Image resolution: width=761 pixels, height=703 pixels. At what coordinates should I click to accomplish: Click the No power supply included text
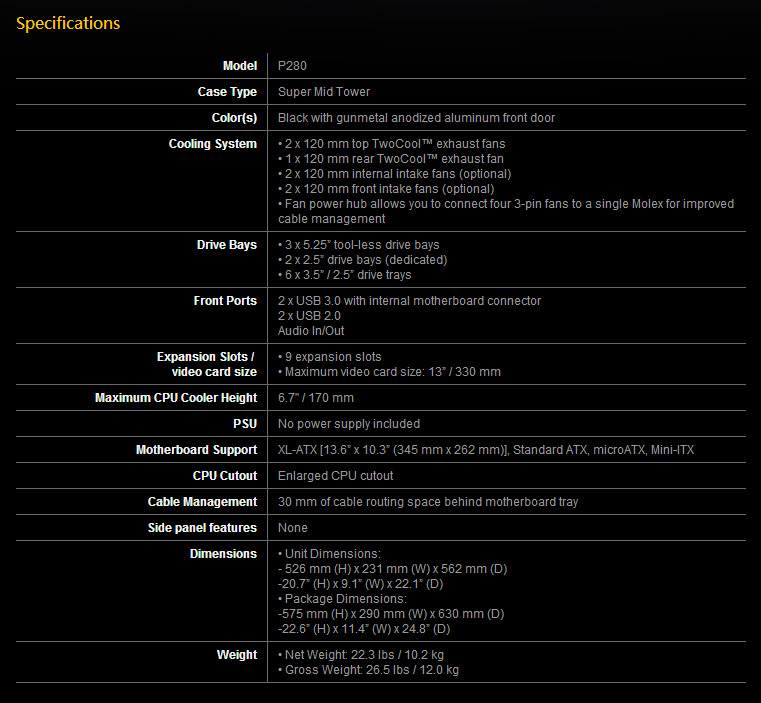pos(349,424)
